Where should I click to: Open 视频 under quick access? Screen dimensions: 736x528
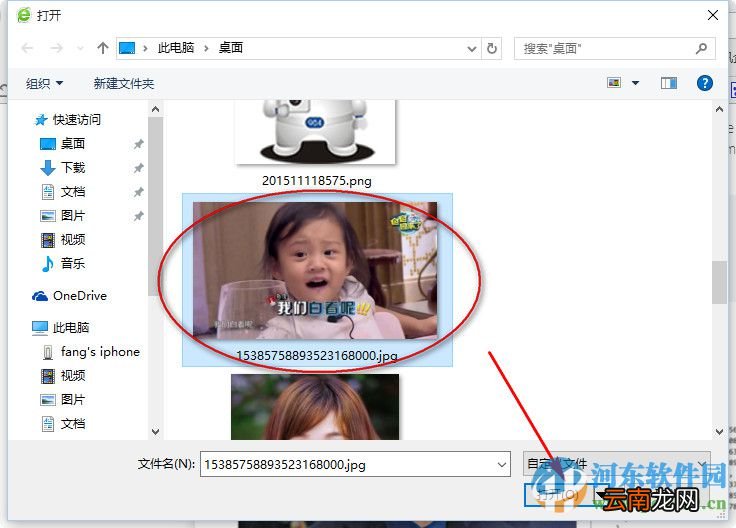click(x=62, y=240)
